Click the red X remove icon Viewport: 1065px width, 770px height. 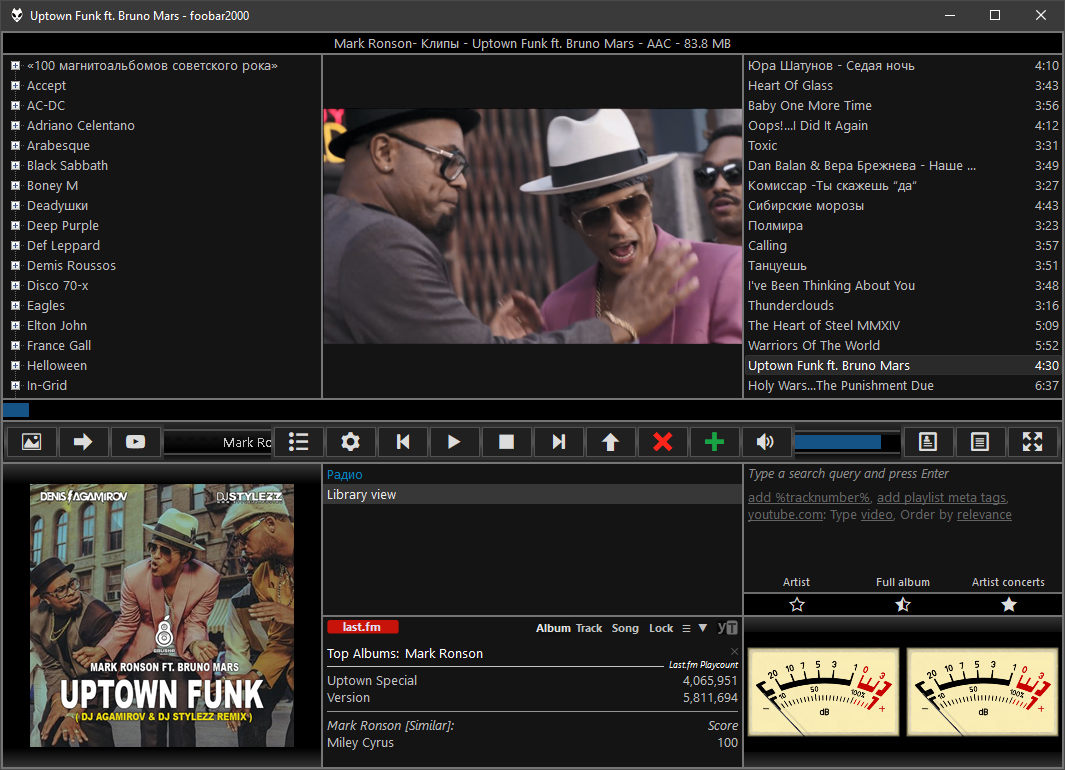(x=662, y=442)
